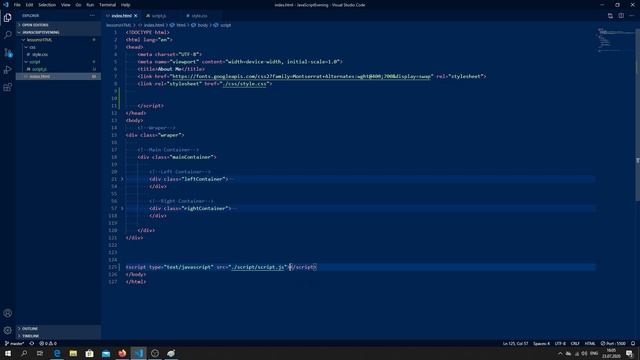Click the editor vertical scrollbar
640x360 pixels.
(x=638, y=114)
